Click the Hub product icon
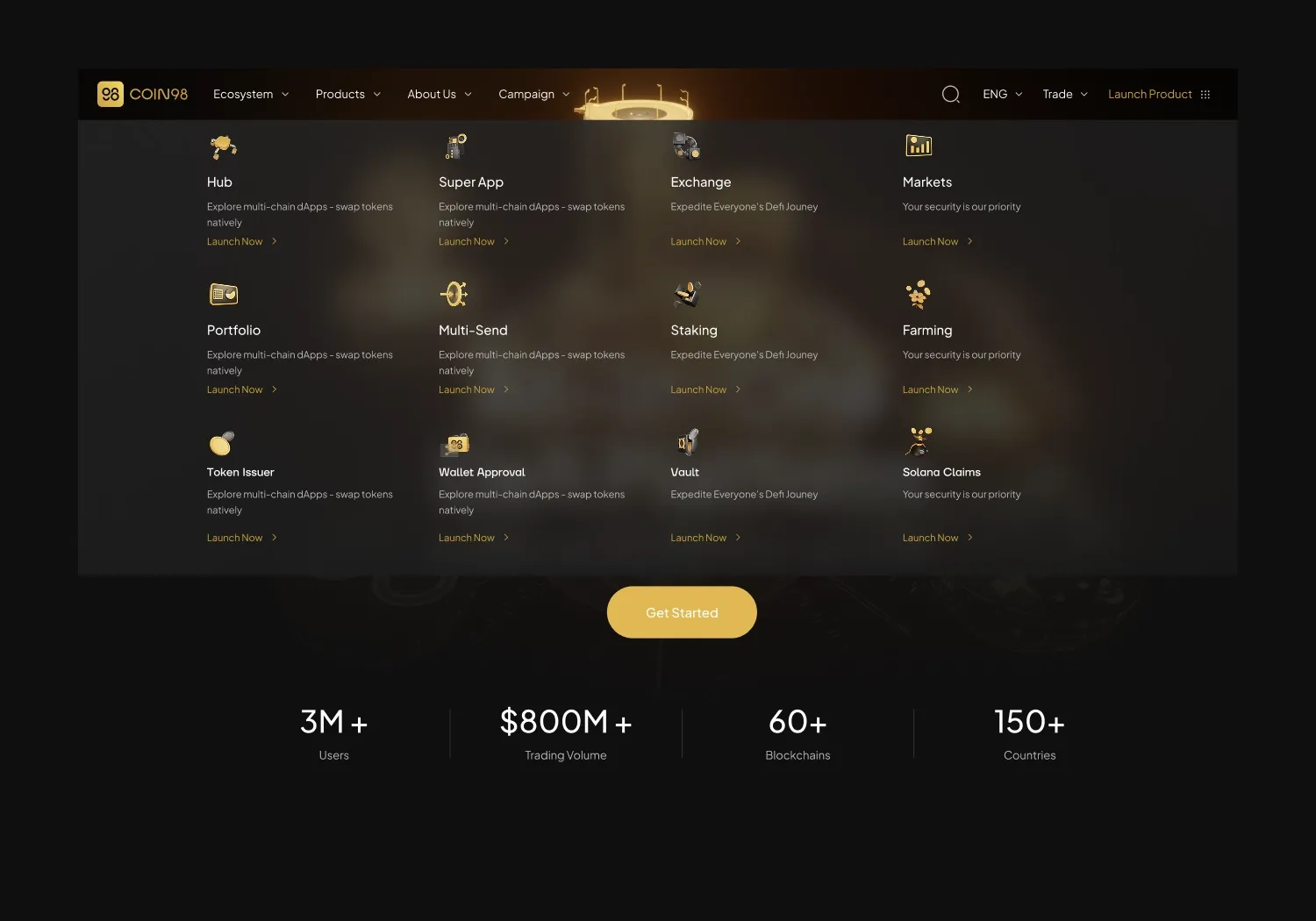This screenshot has height=921, width=1316. [x=224, y=146]
